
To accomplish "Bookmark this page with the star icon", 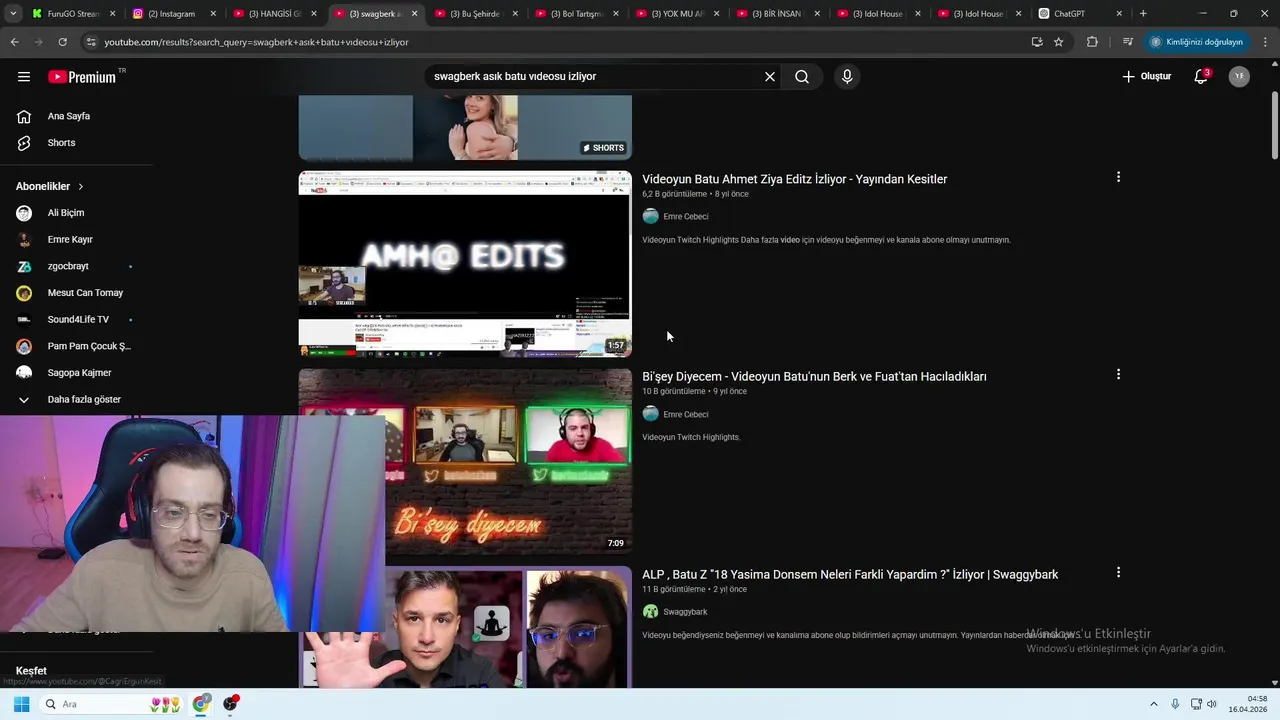I will tap(1059, 42).
